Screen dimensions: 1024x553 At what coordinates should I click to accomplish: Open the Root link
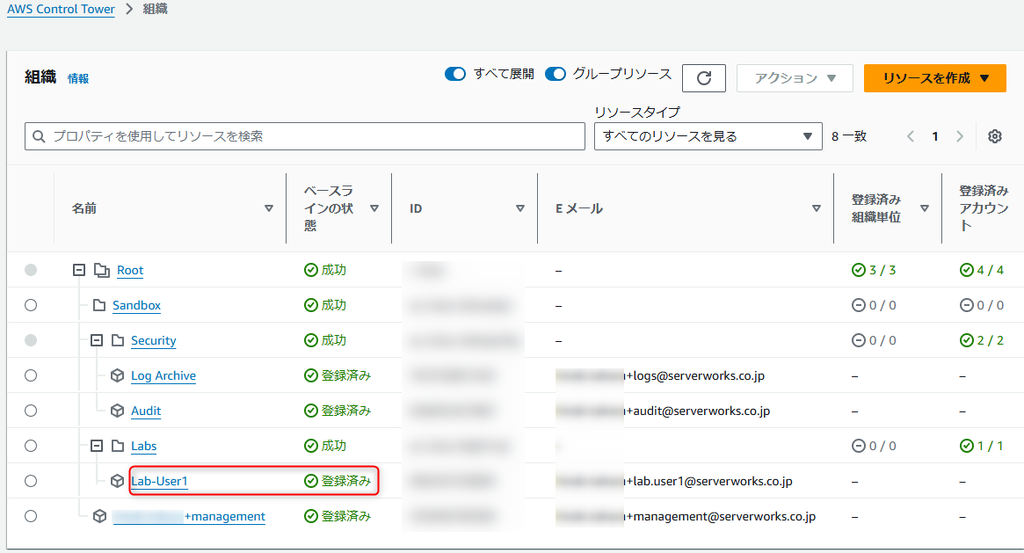coord(130,270)
